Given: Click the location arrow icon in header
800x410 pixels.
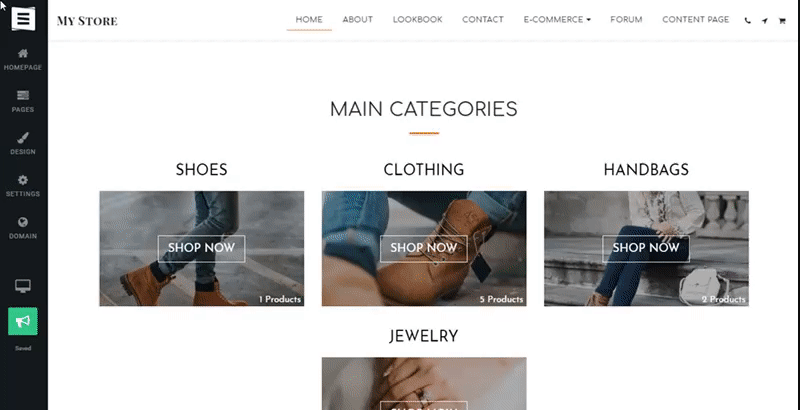Looking at the screenshot, I should click(764, 21).
